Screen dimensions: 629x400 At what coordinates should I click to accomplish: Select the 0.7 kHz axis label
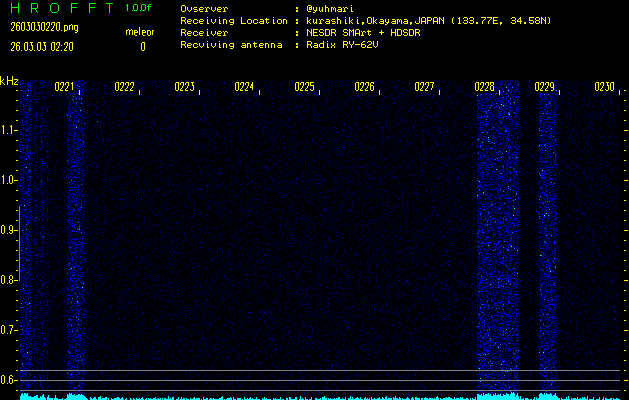tap(8, 330)
